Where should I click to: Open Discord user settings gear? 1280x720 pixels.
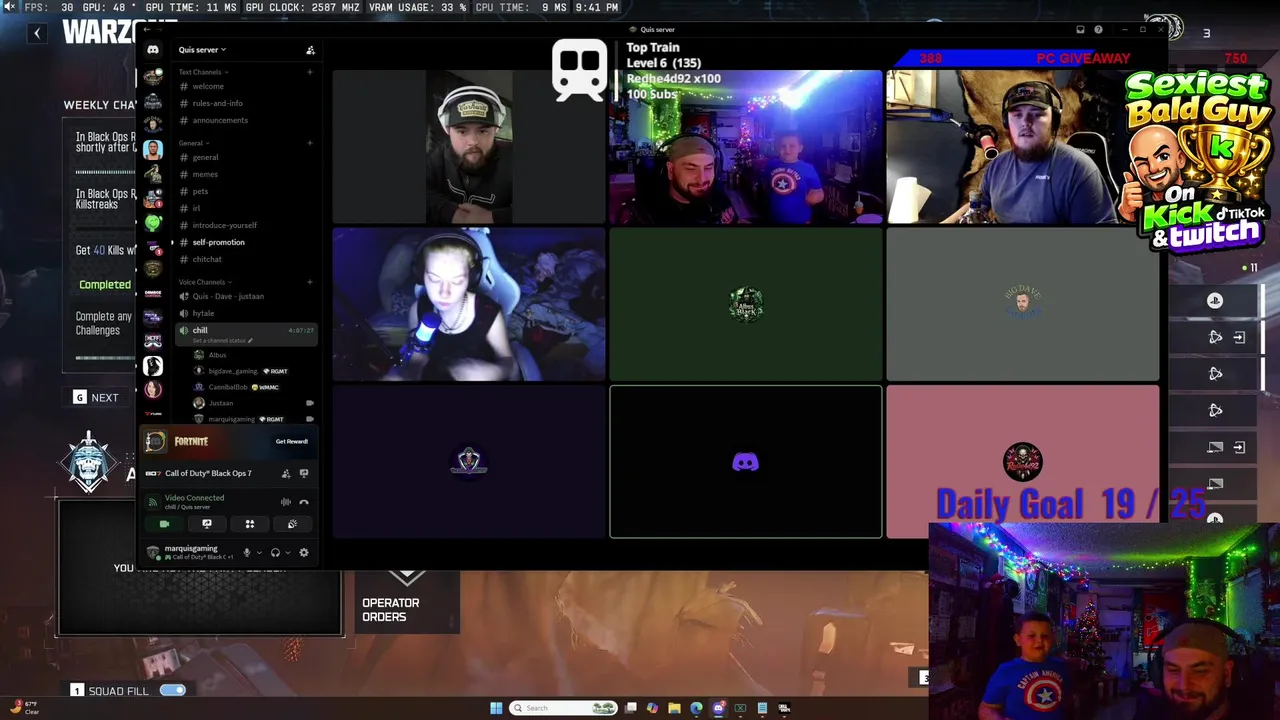point(304,552)
